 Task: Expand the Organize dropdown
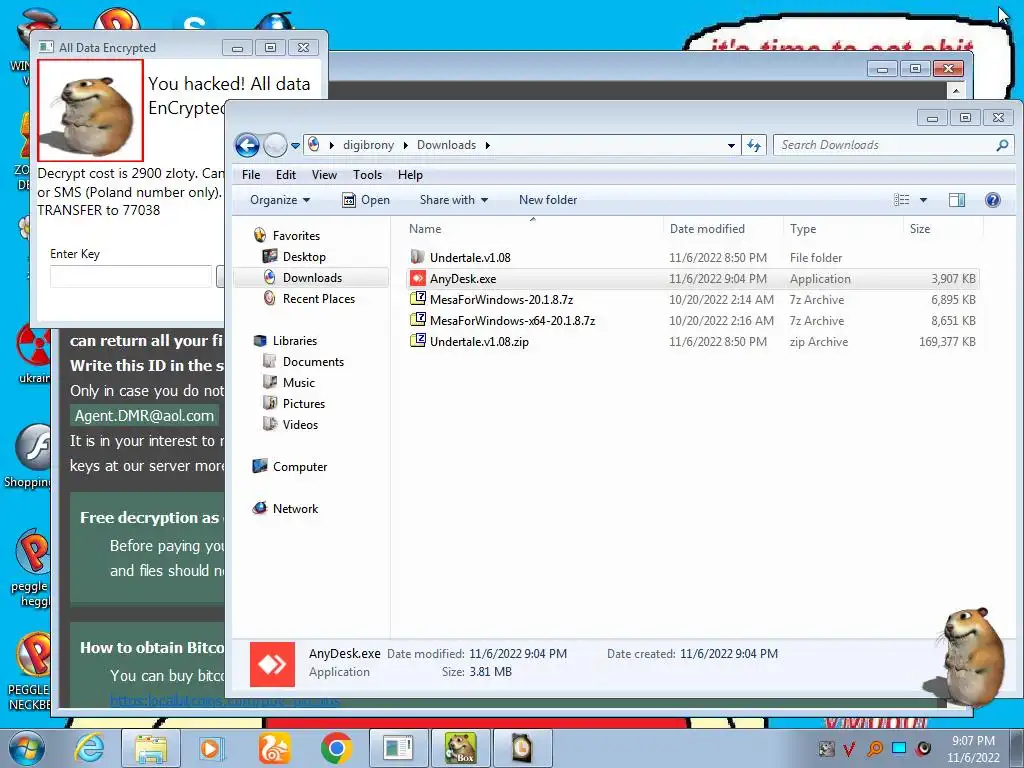click(x=280, y=200)
